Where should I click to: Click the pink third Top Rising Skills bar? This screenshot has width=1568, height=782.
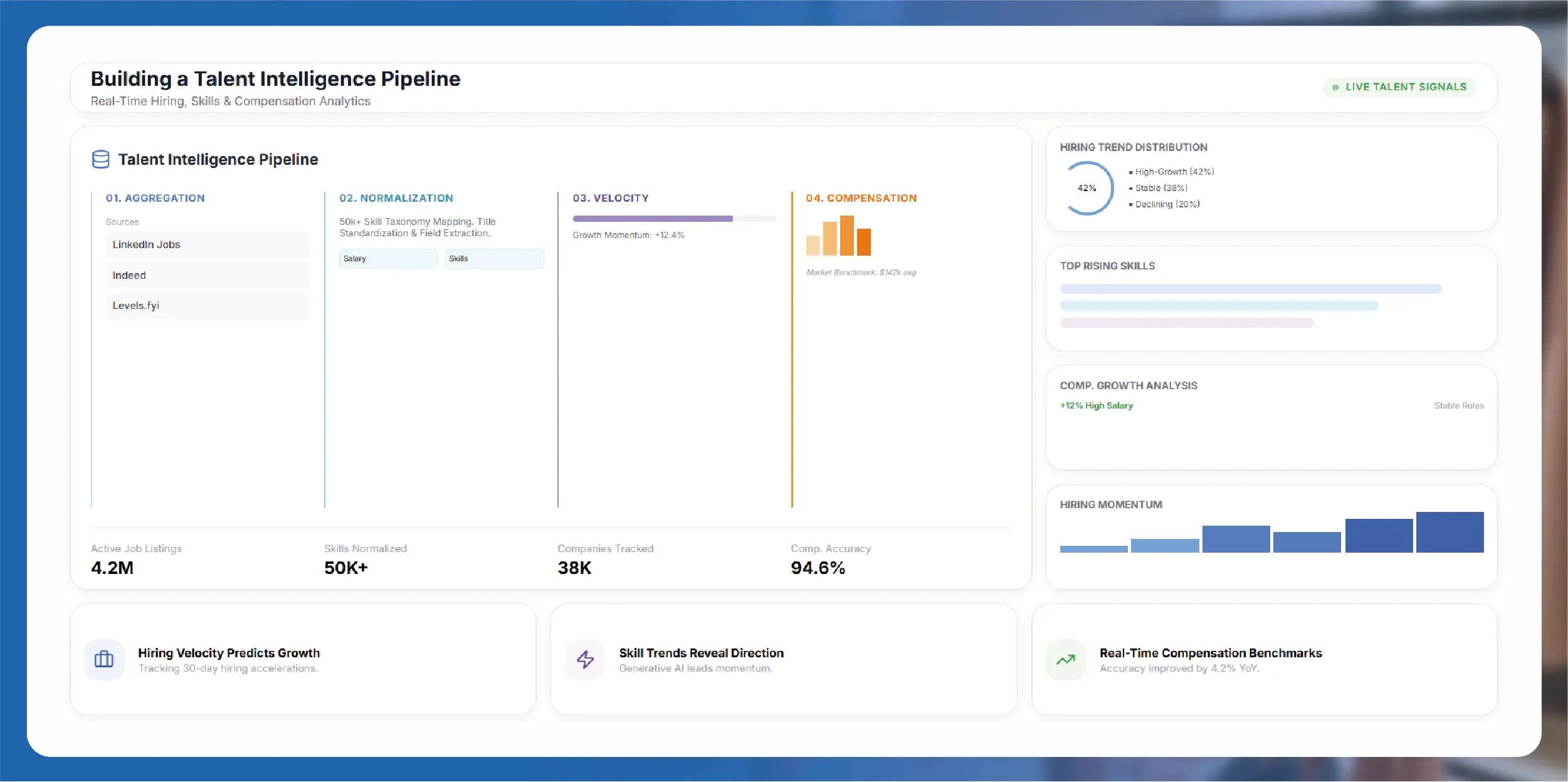(x=1187, y=323)
